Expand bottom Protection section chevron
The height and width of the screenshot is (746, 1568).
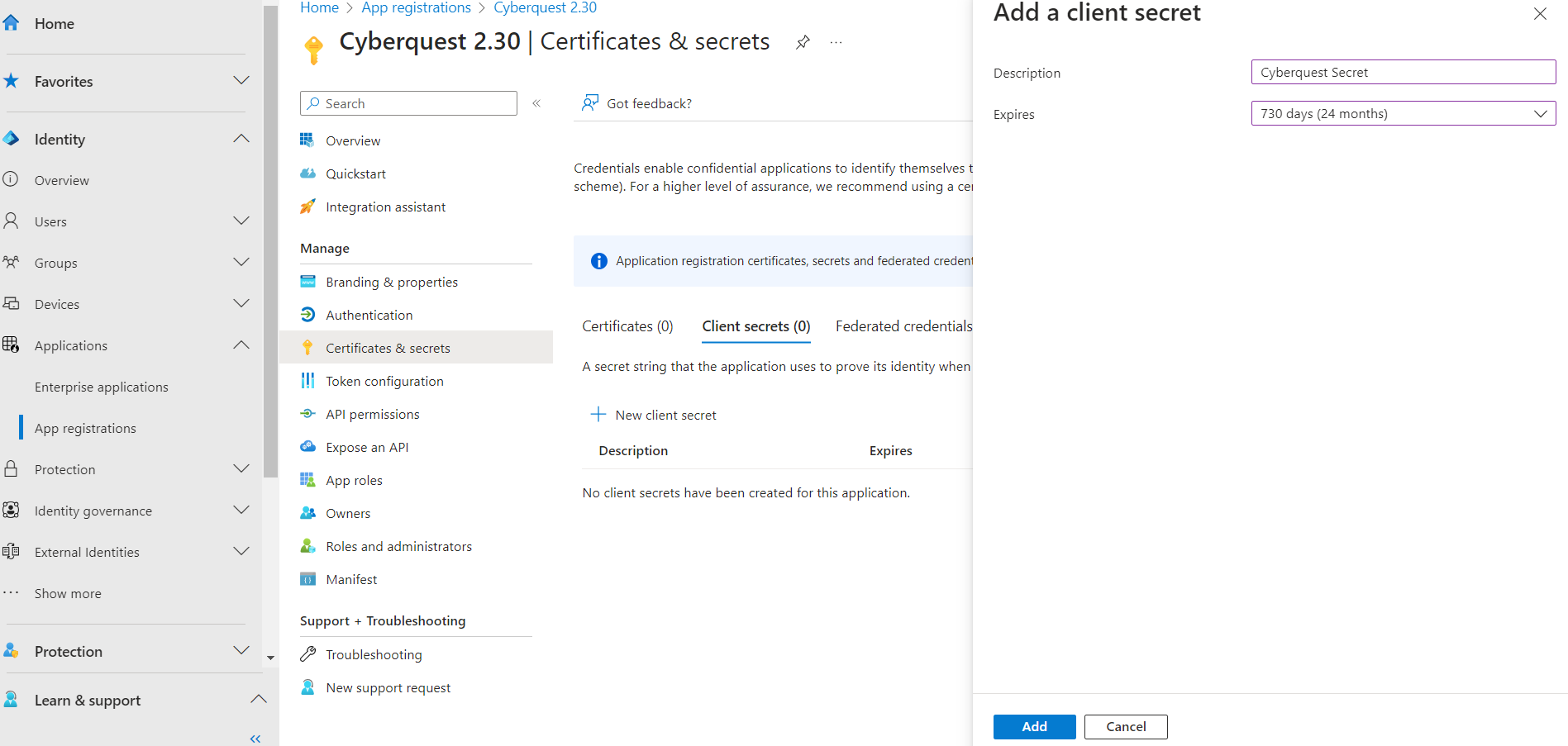tap(241, 650)
